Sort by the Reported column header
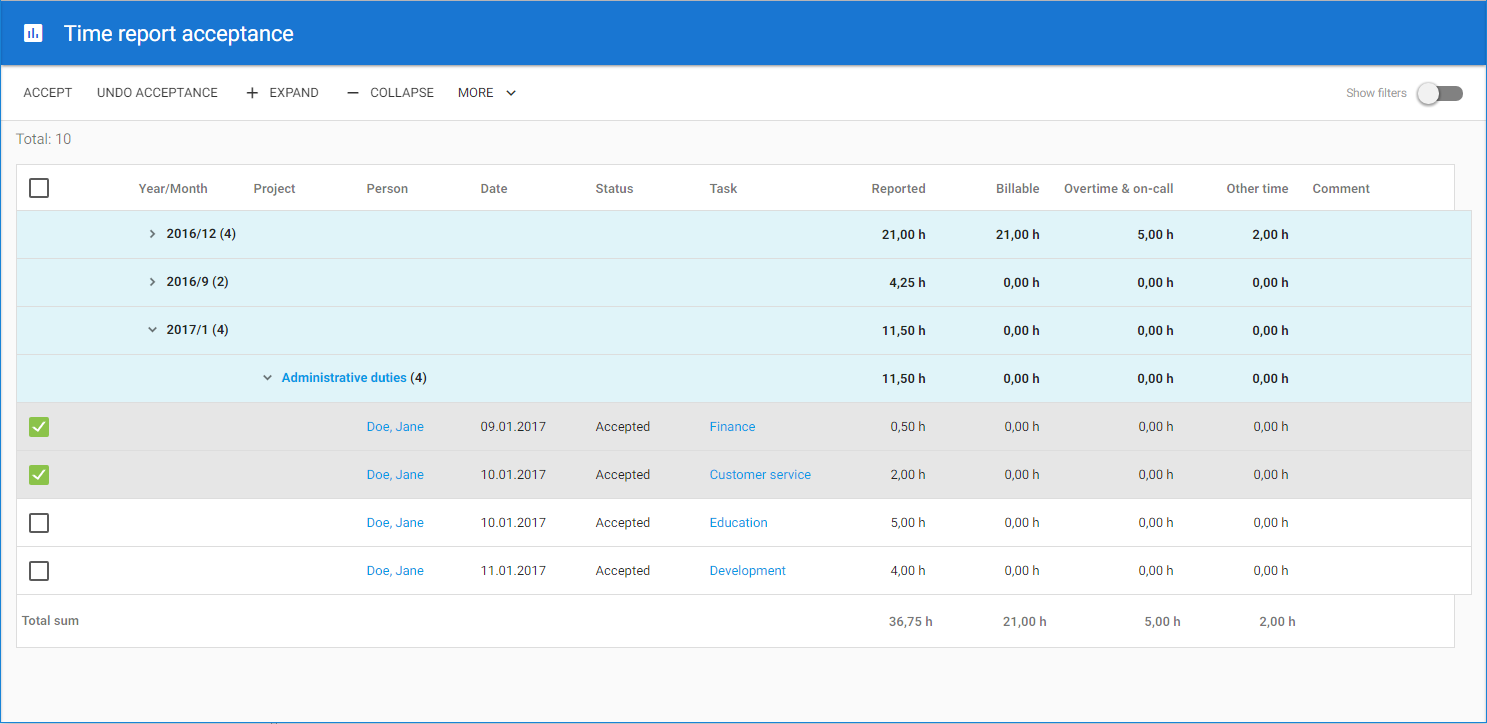Viewport: 1487px width, 724px height. click(x=898, y=189)
